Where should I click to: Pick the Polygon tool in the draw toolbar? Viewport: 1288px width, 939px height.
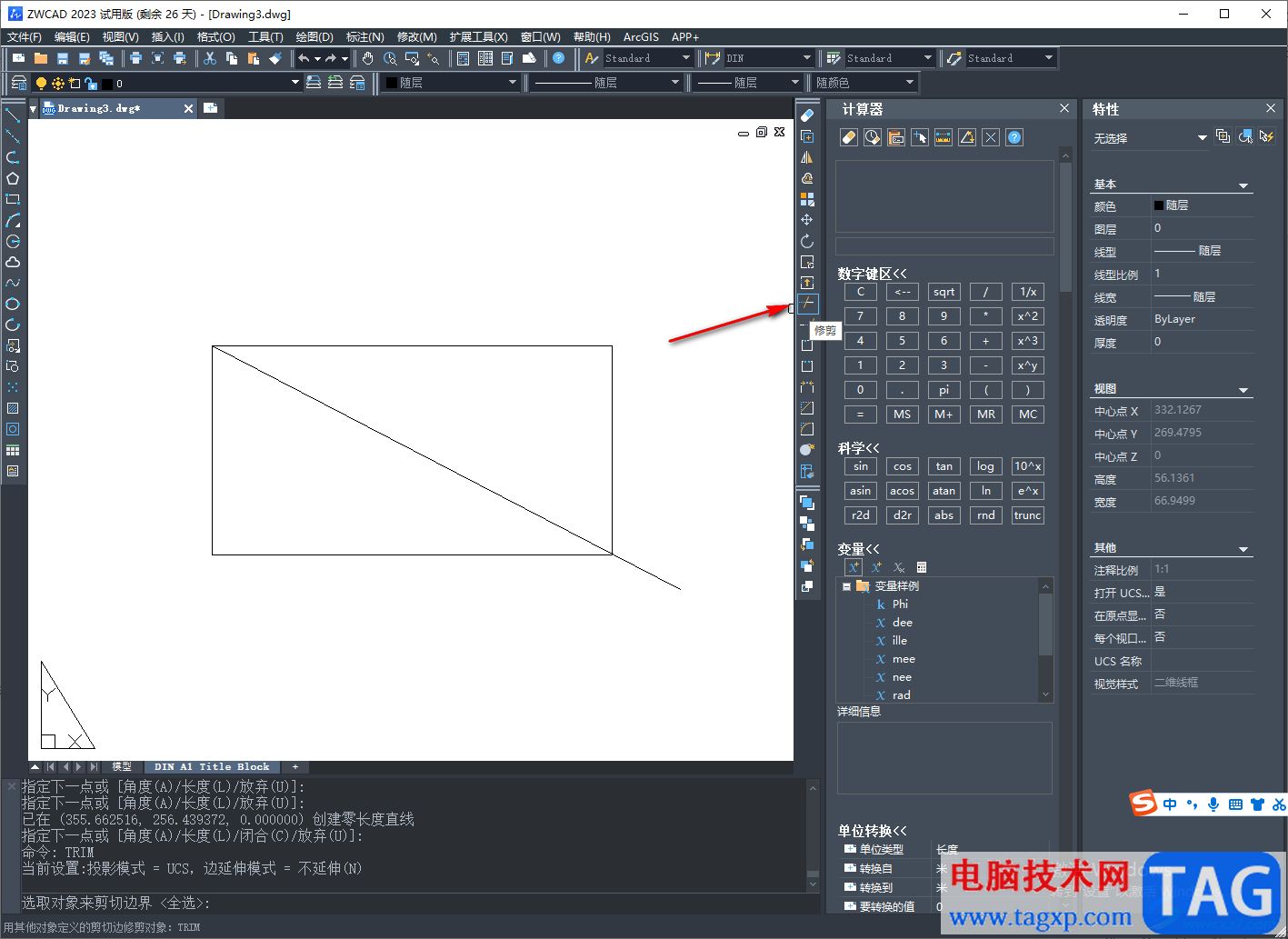tap(13, 178)
